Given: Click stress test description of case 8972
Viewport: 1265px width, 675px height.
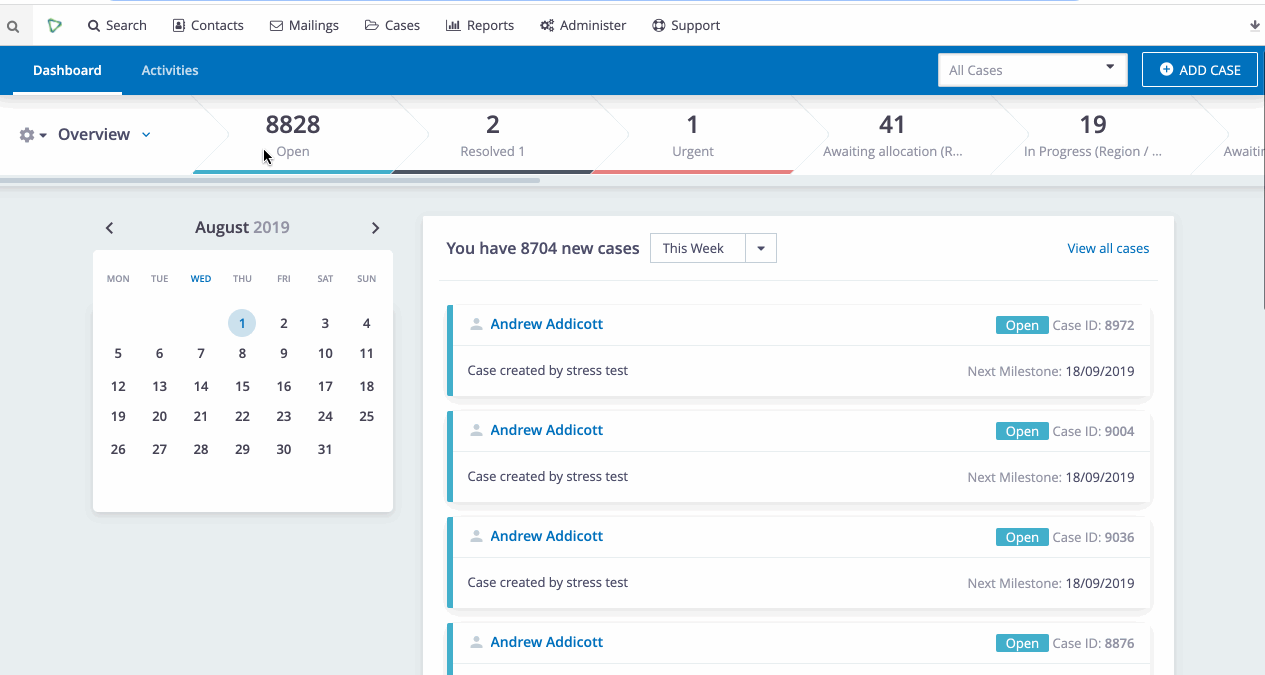Looking at the screenshot, I should 548,371.
